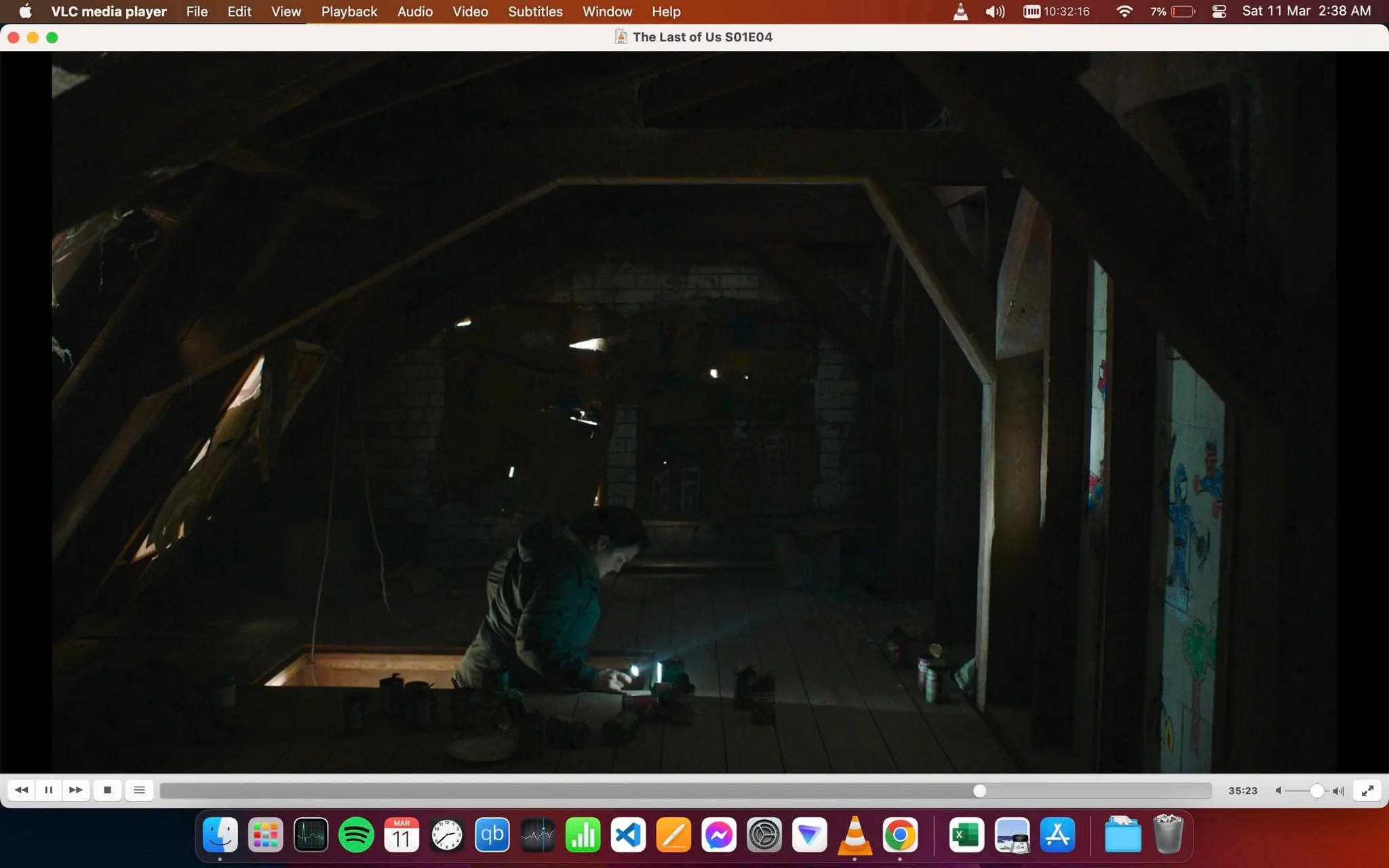Mute audio using the small speaker icon
The height and width of the screenshot is (868, 1389).
[x=1278, y=791]
